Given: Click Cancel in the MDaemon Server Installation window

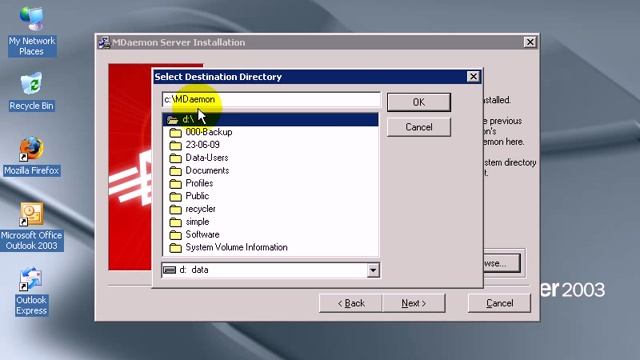Looking at the screenshot, I should [x=499, y=303].
